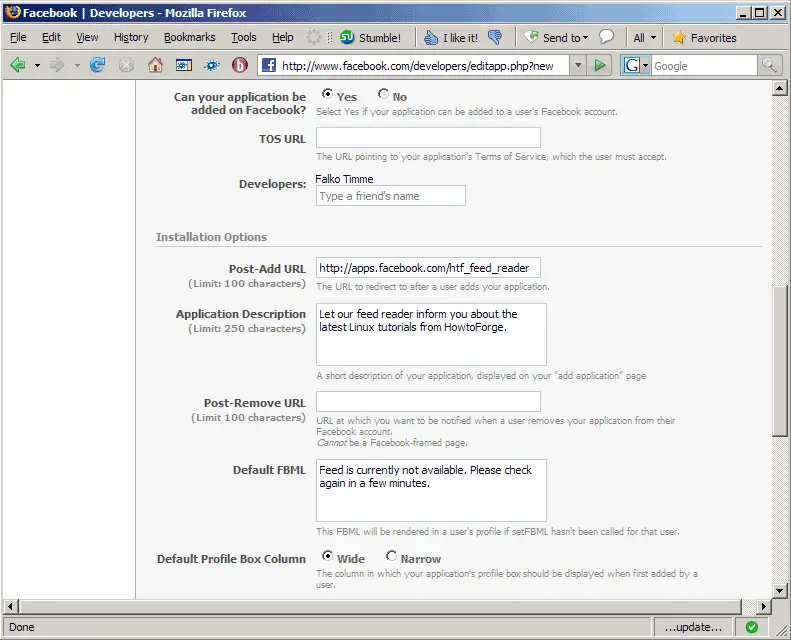Click the Facebook favicon in address bar

click(x=269, y=66)
